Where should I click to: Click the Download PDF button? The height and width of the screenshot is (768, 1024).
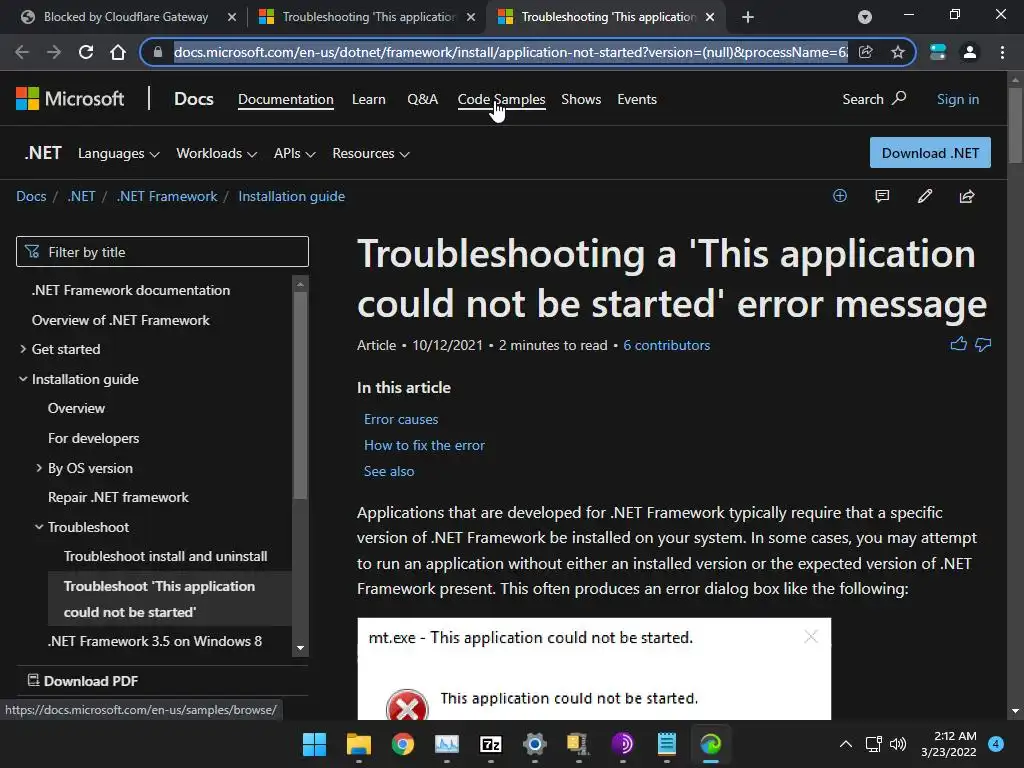point(83,681)
